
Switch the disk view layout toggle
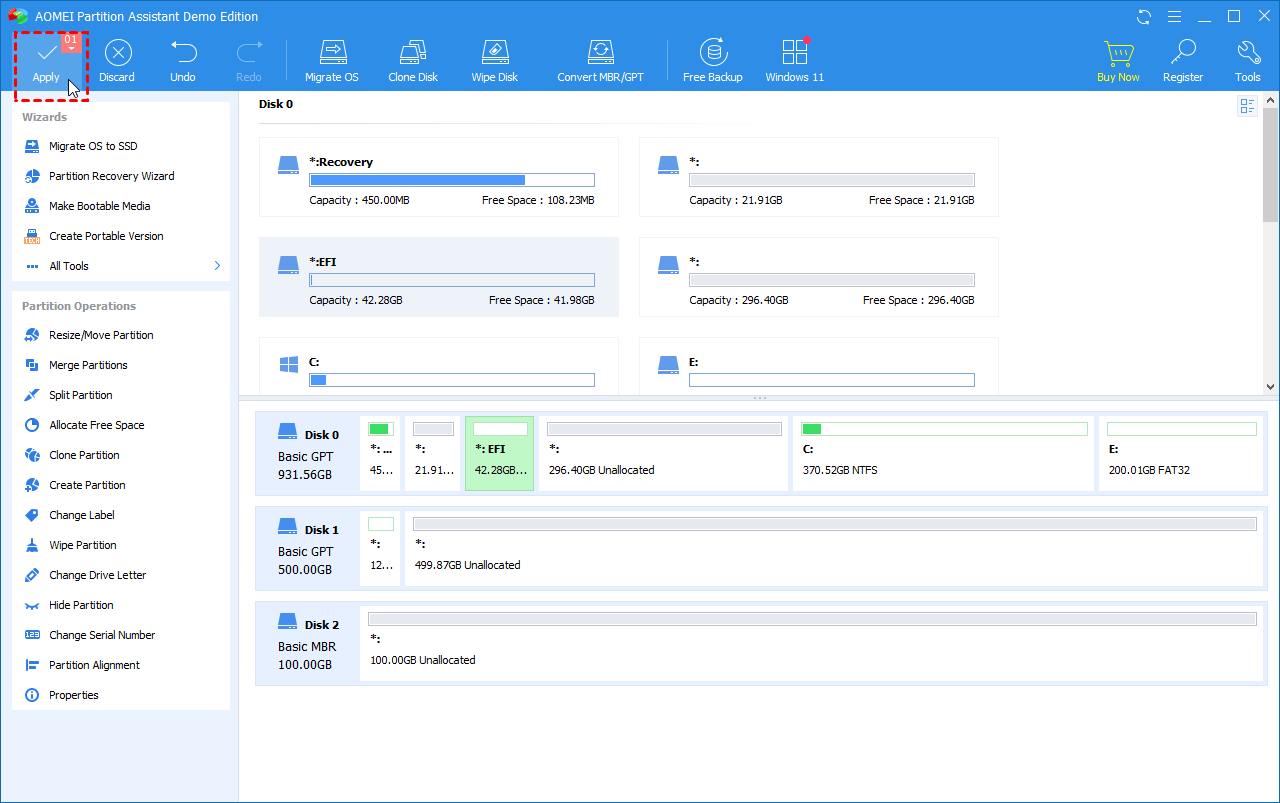coord(1247,105)
